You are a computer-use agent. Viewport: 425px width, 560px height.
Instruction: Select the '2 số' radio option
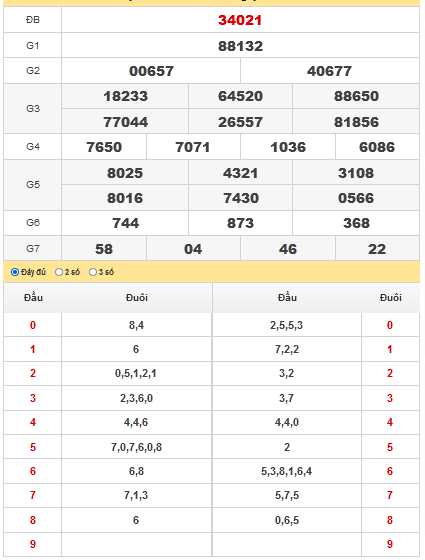pos(59,272)
